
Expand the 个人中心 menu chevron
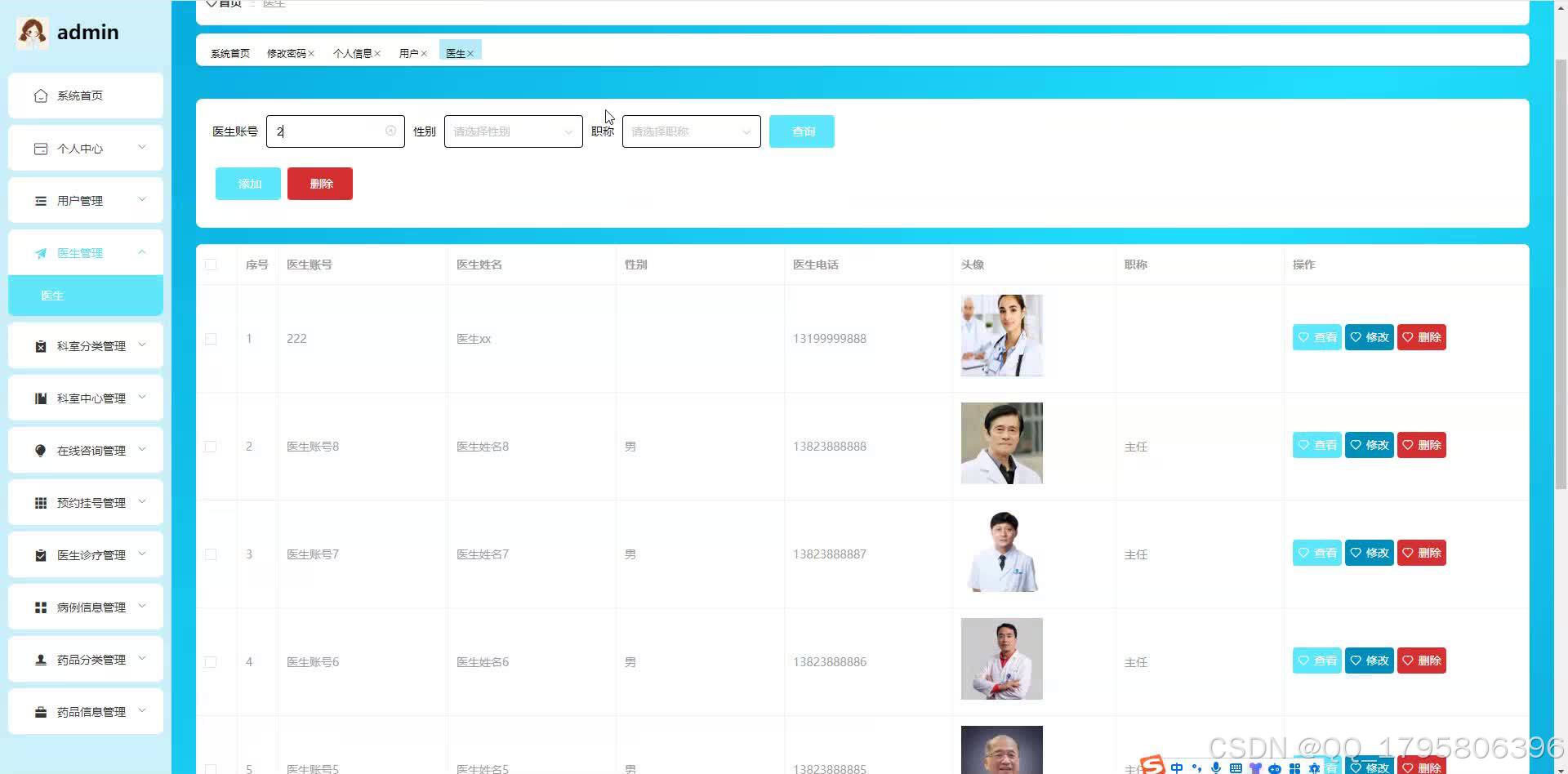tap(142, 148)
